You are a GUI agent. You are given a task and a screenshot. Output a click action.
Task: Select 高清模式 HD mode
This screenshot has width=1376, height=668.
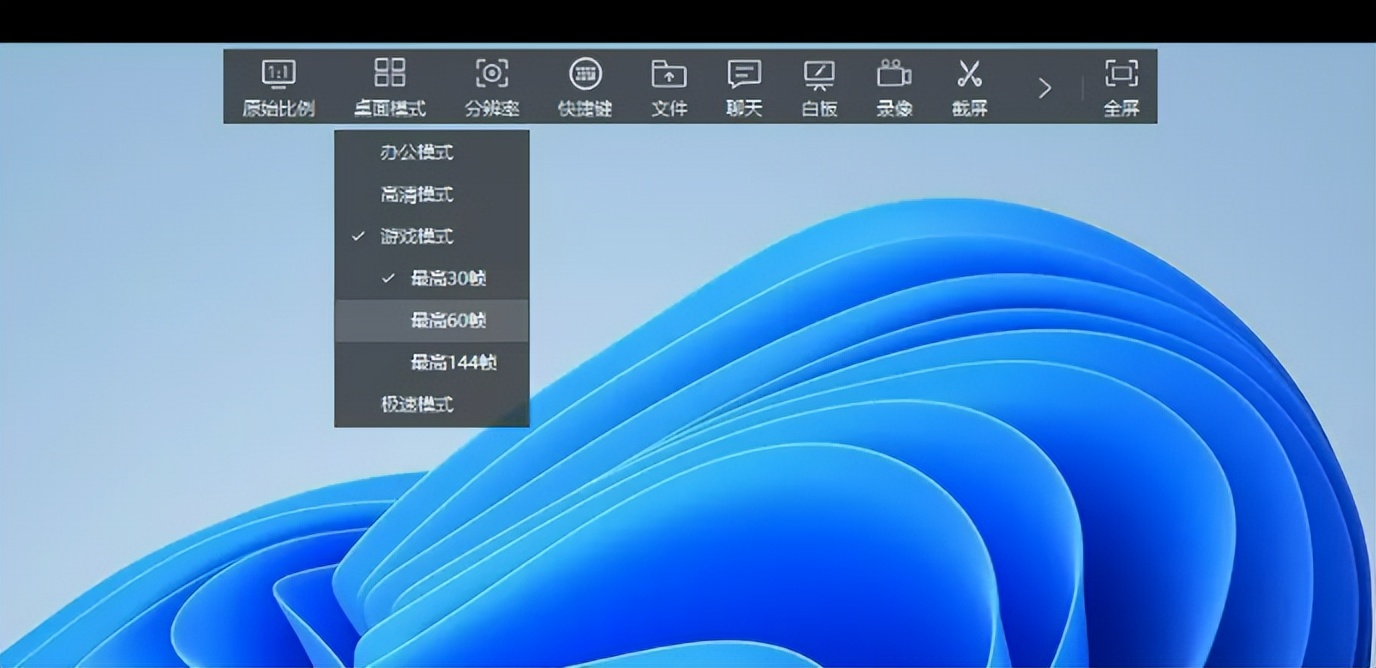point(432,194)
